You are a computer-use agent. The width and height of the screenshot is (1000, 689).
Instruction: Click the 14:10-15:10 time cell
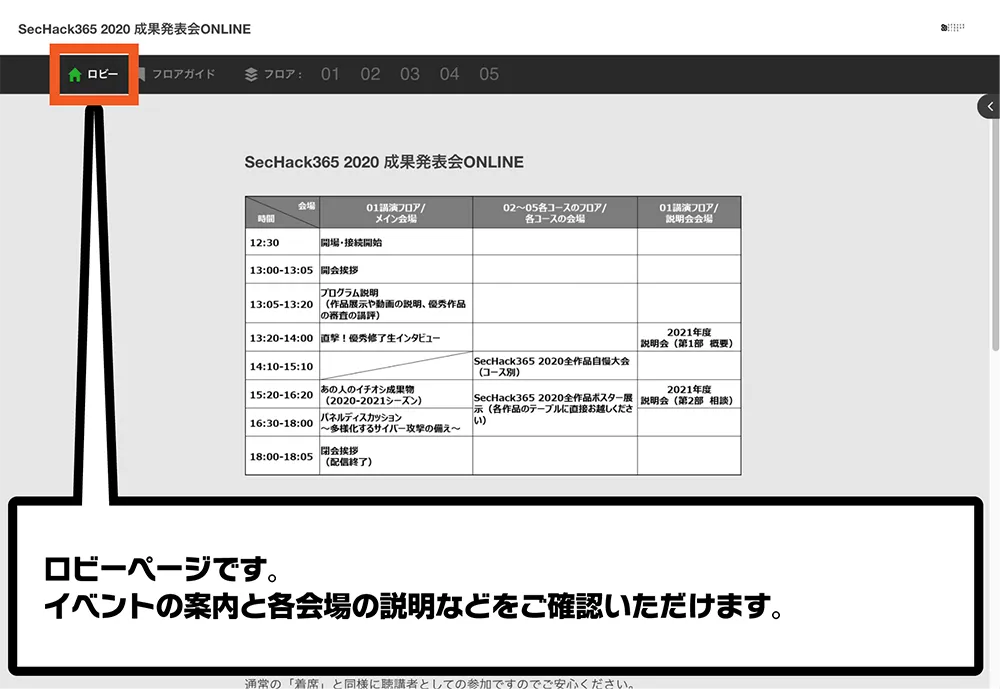click(282, 366)
